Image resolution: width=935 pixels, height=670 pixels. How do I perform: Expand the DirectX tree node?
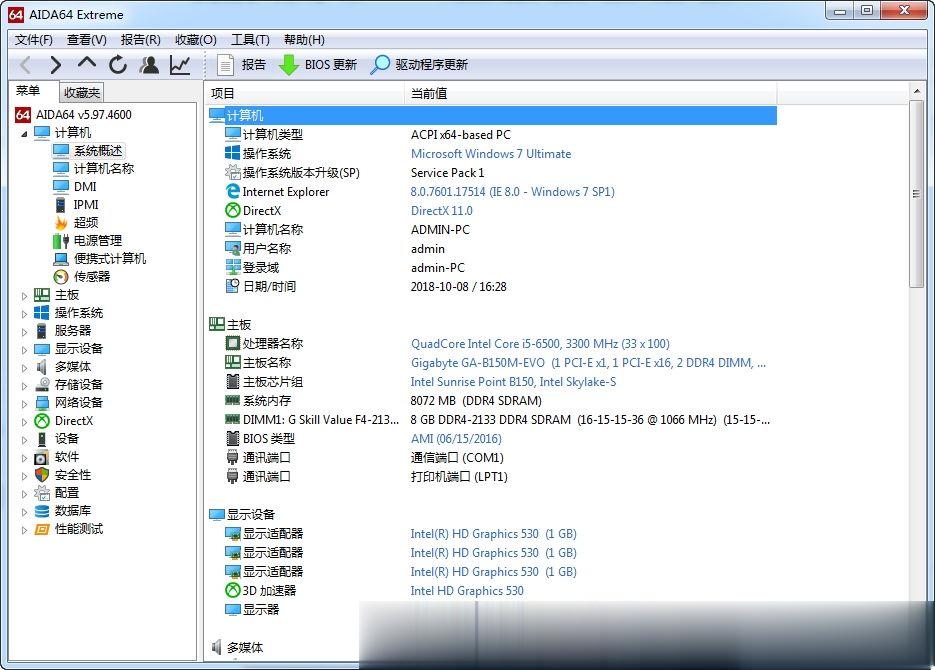click(x=24, y=421)
